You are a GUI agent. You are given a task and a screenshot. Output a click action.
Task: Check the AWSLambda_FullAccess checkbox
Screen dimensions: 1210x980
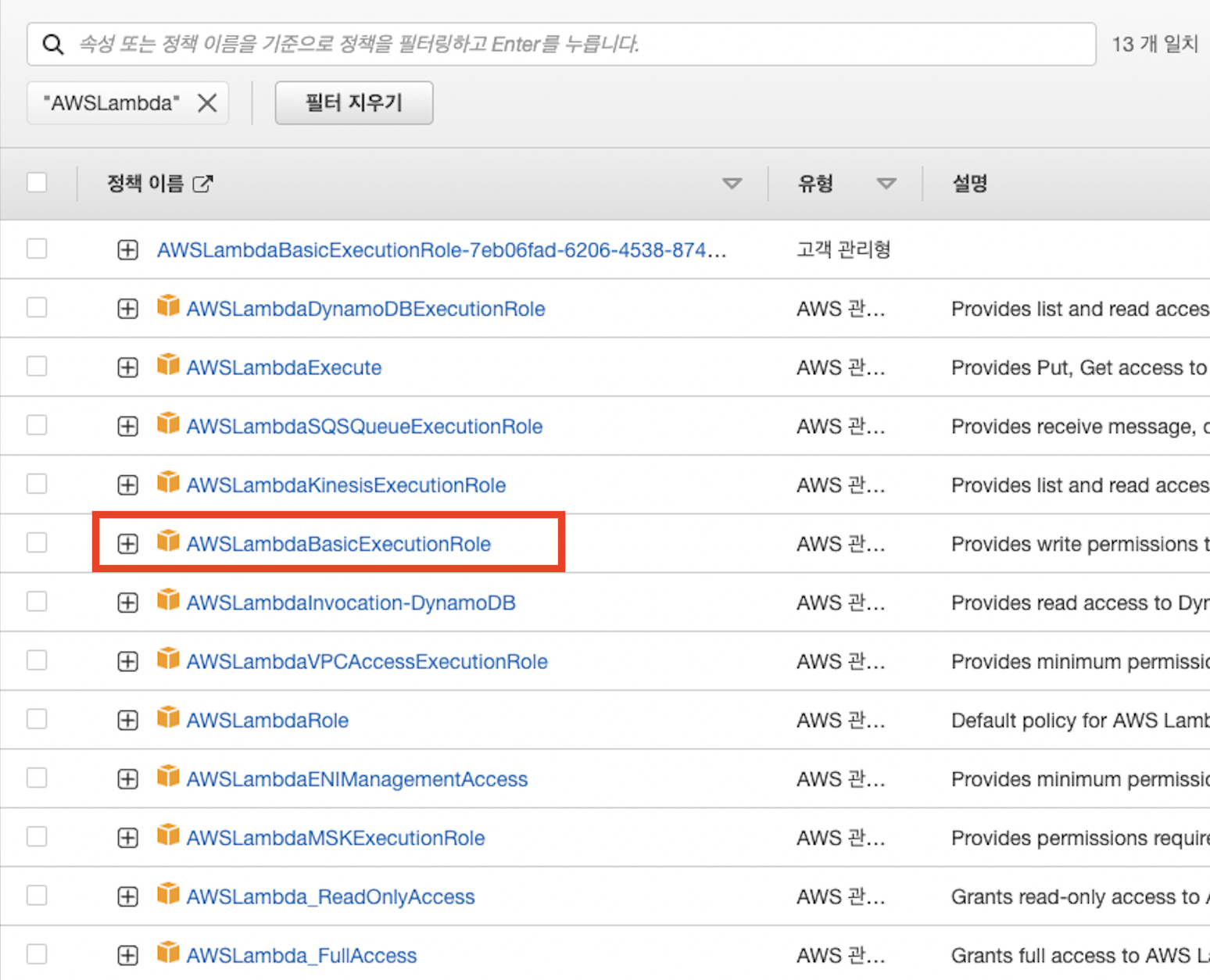coord(37,954)
